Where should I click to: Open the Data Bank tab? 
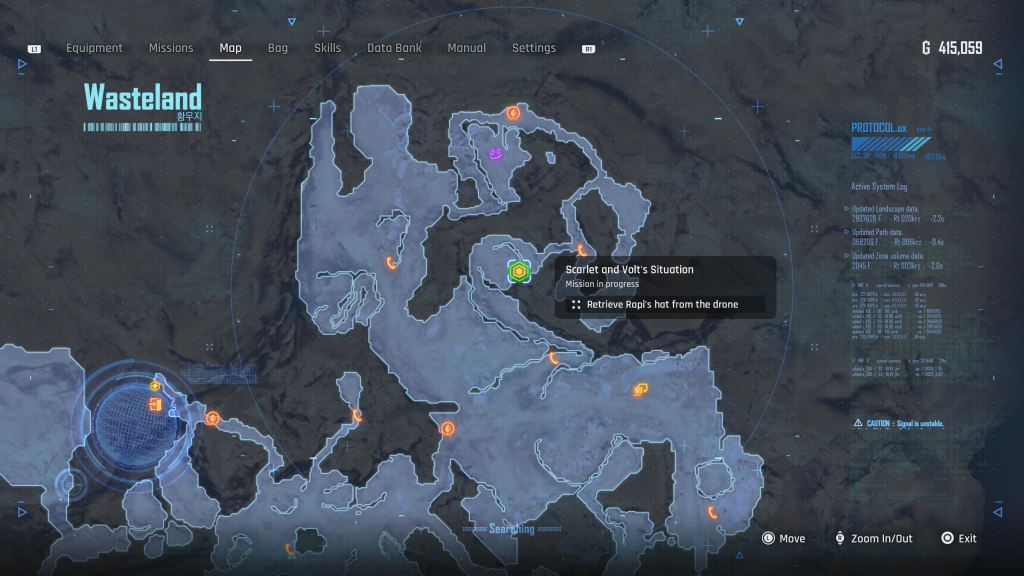pos(394,48)
